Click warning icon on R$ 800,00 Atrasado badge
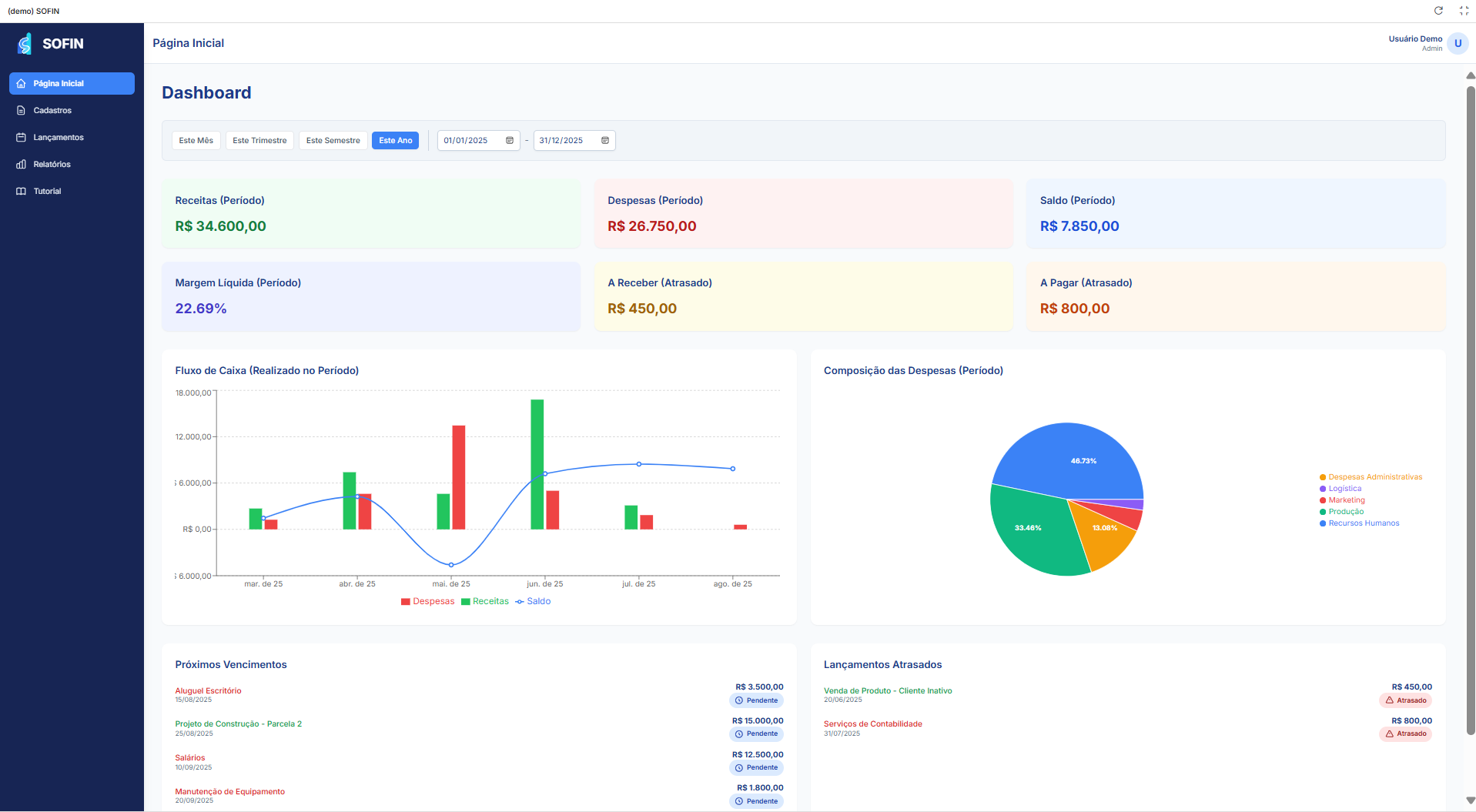 pyautogui.click(x=1390, y=734)
